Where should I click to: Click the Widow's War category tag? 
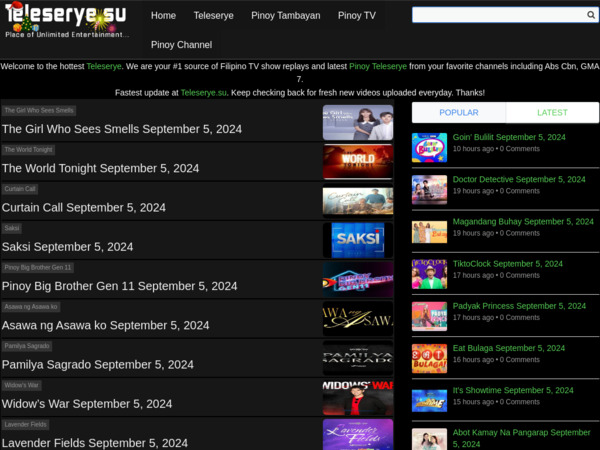pyautogui.click(x=21, y=385)
